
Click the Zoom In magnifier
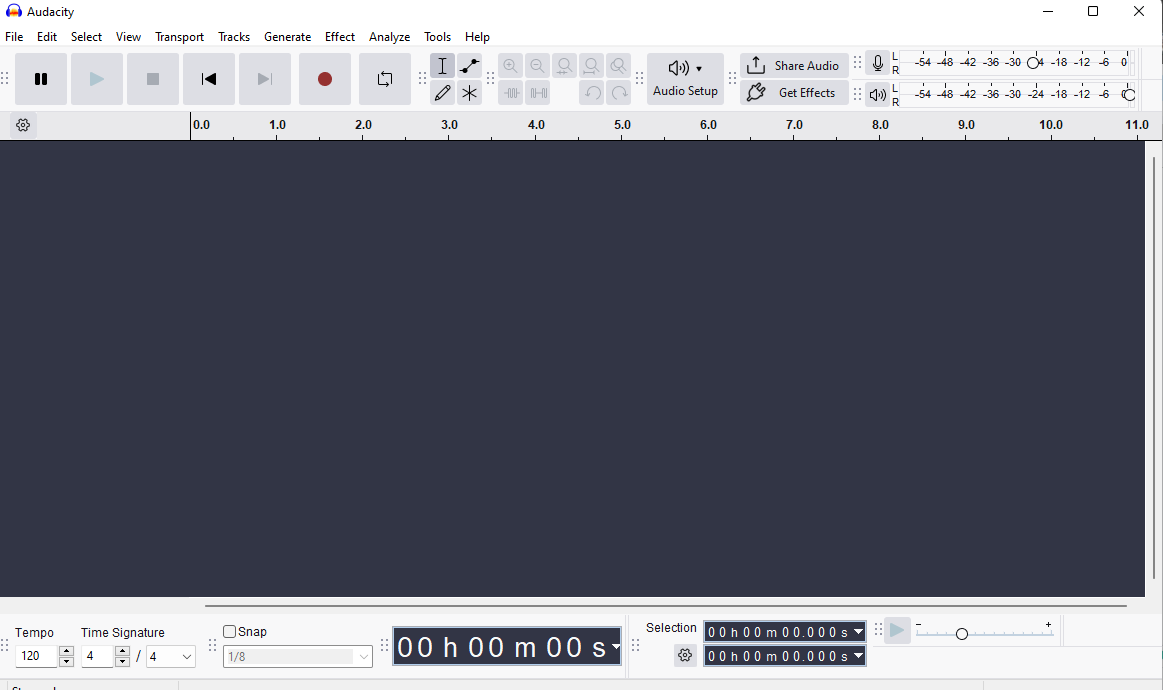click(x=510, y=66)
